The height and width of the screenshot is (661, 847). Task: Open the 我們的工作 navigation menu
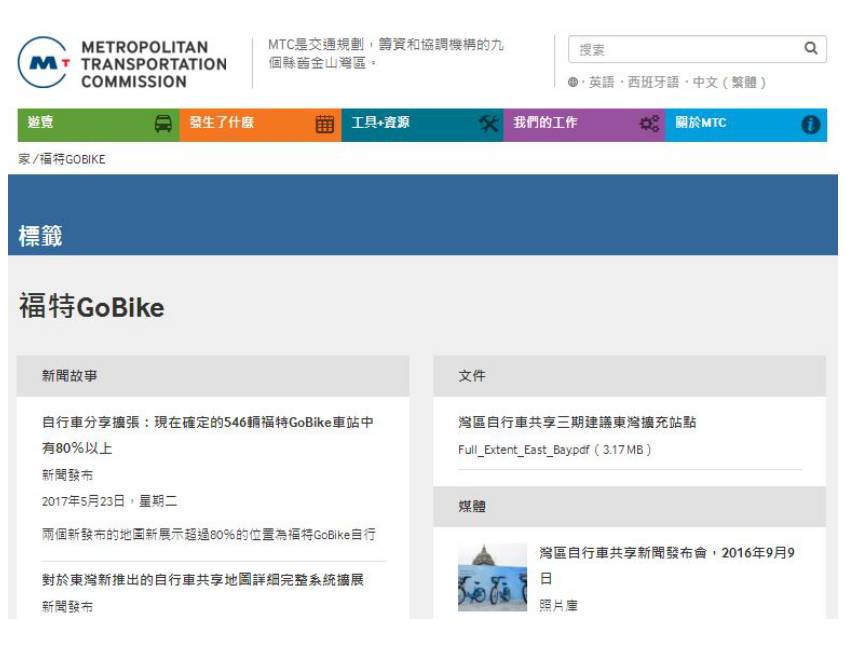[584, 125]
